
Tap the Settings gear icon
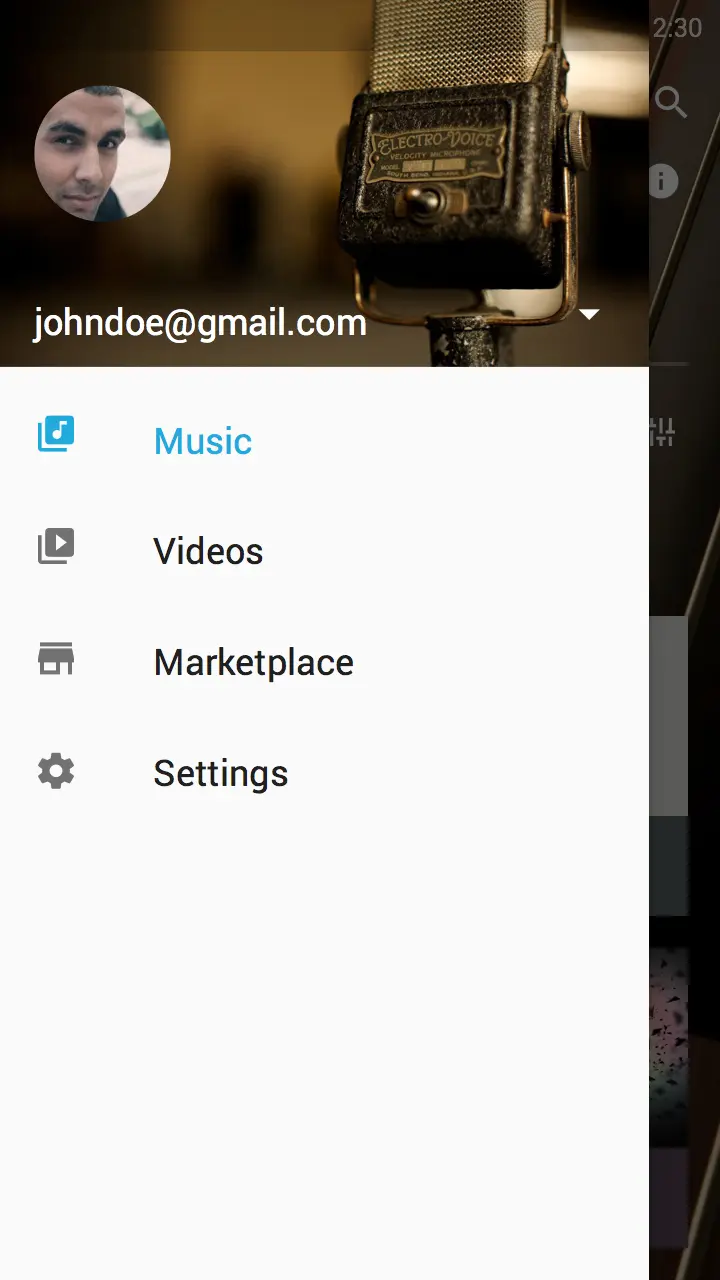56,772
